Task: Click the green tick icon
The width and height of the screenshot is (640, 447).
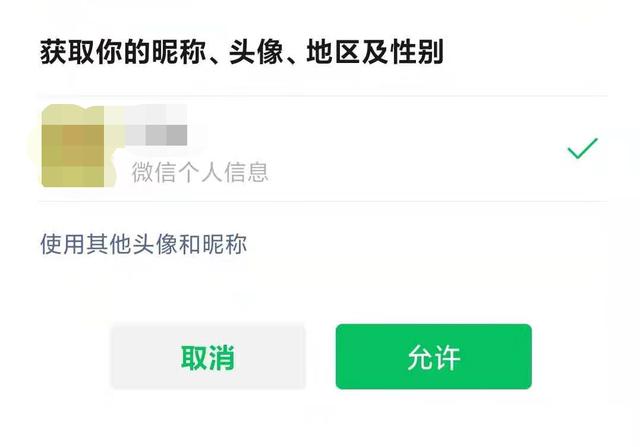Action: pyautogui.click(x=582, y=150)
